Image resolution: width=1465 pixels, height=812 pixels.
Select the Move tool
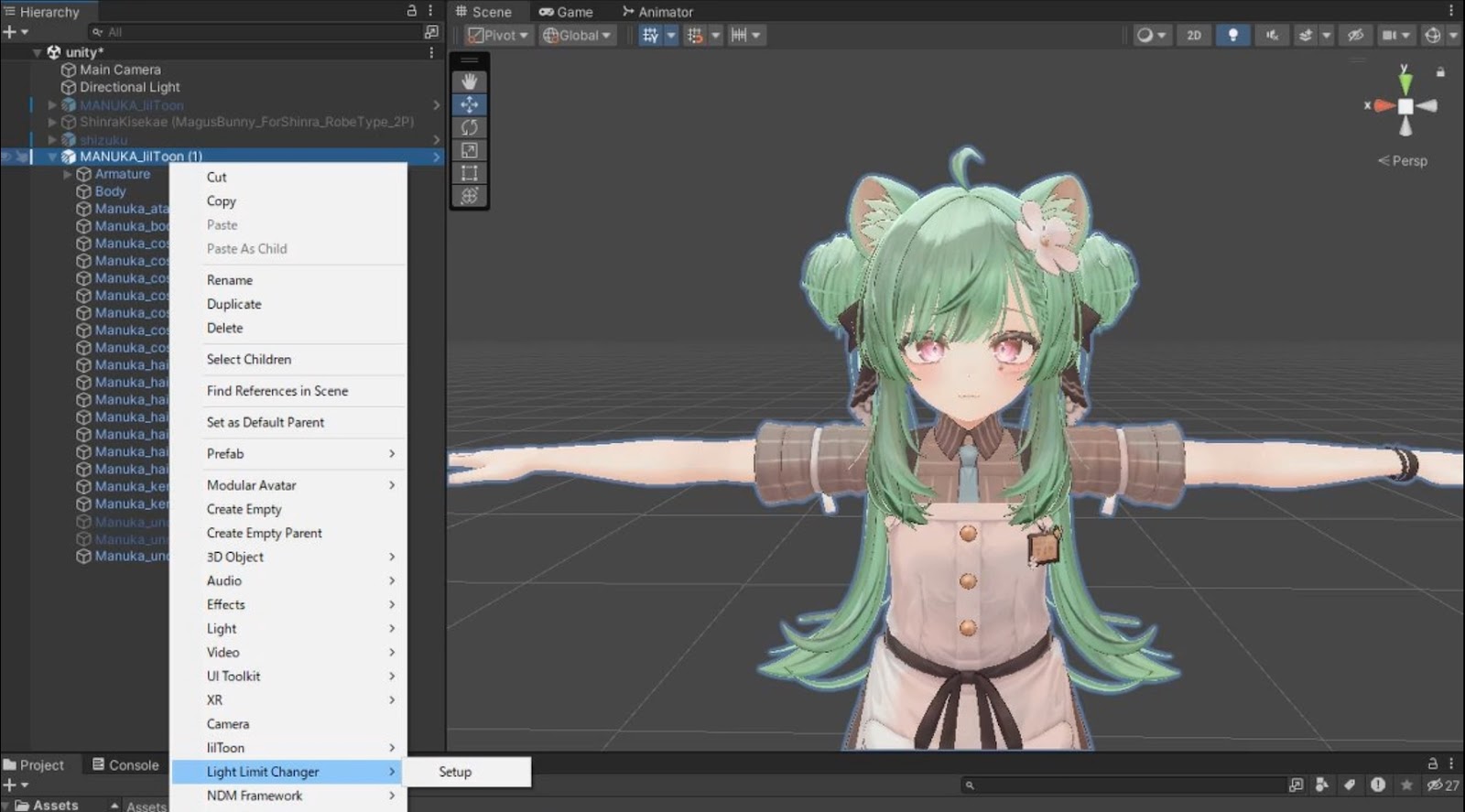pyautogui.click(x=470, y=104)
